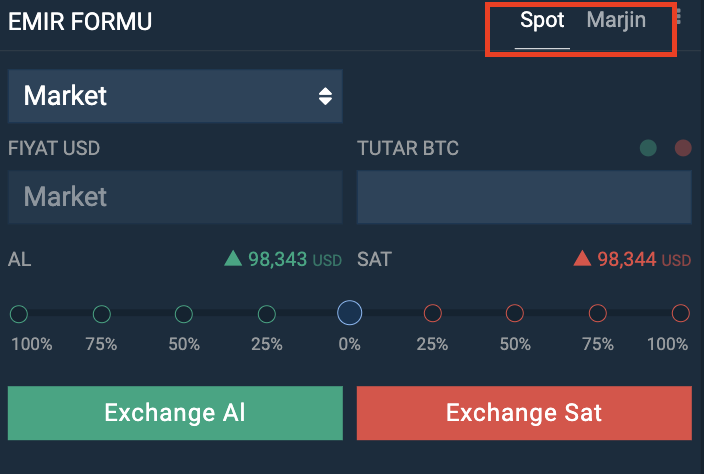Click the FIYAT USD Market price field
Image resolution: width=704 pixels, height=474 pixels.
(x=175, y=197)
